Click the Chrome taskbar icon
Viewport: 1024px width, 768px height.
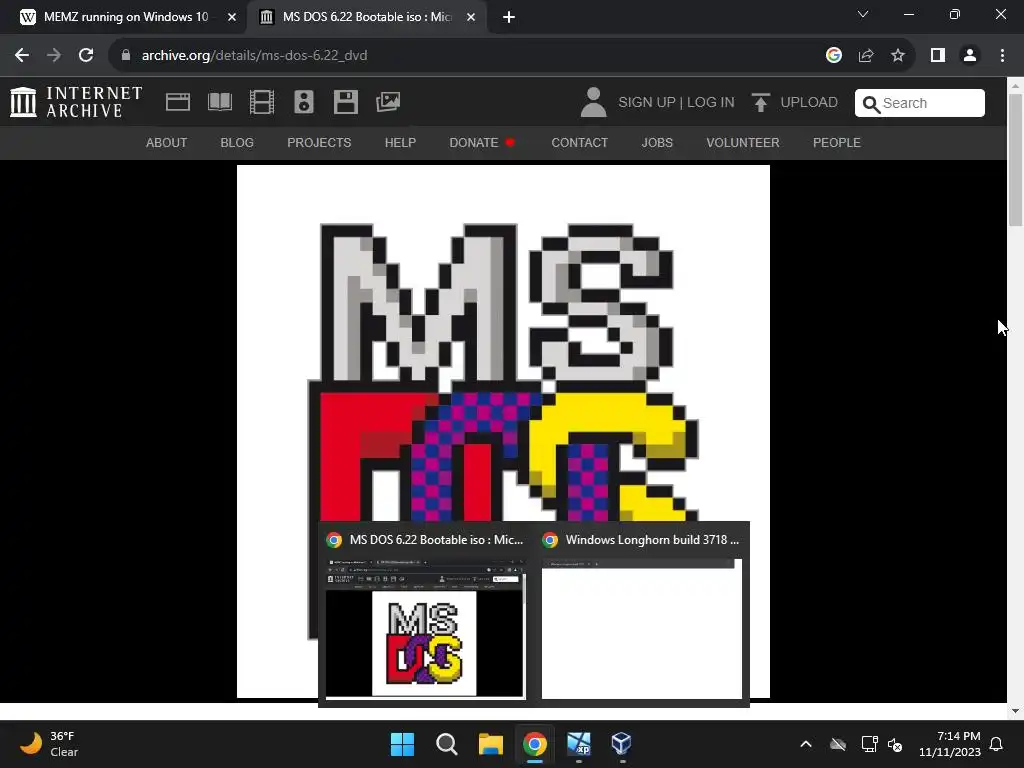(534, 744)
